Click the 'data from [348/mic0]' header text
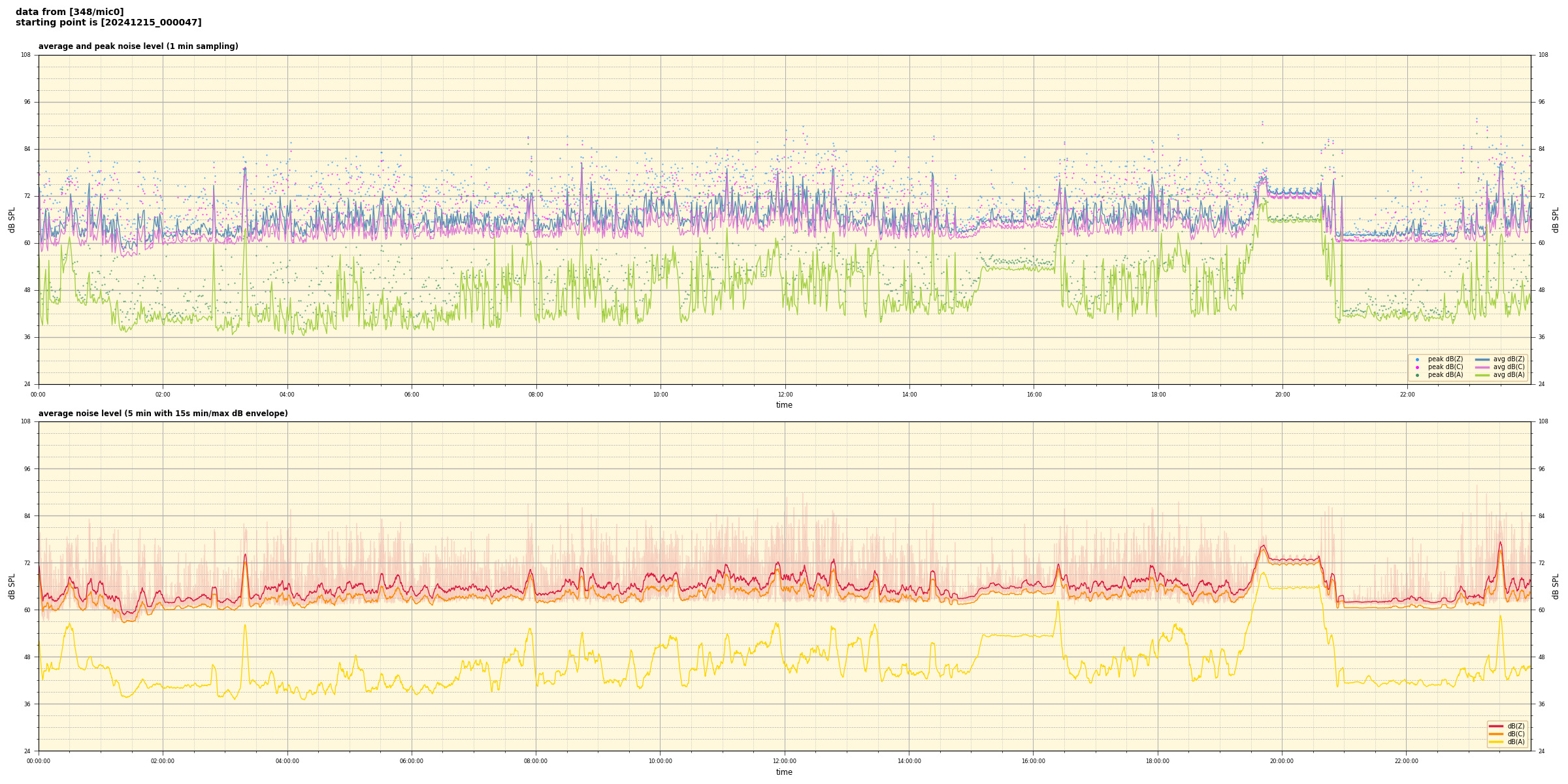The width and height of the screenshot is (1568, 784). (69, 12)
